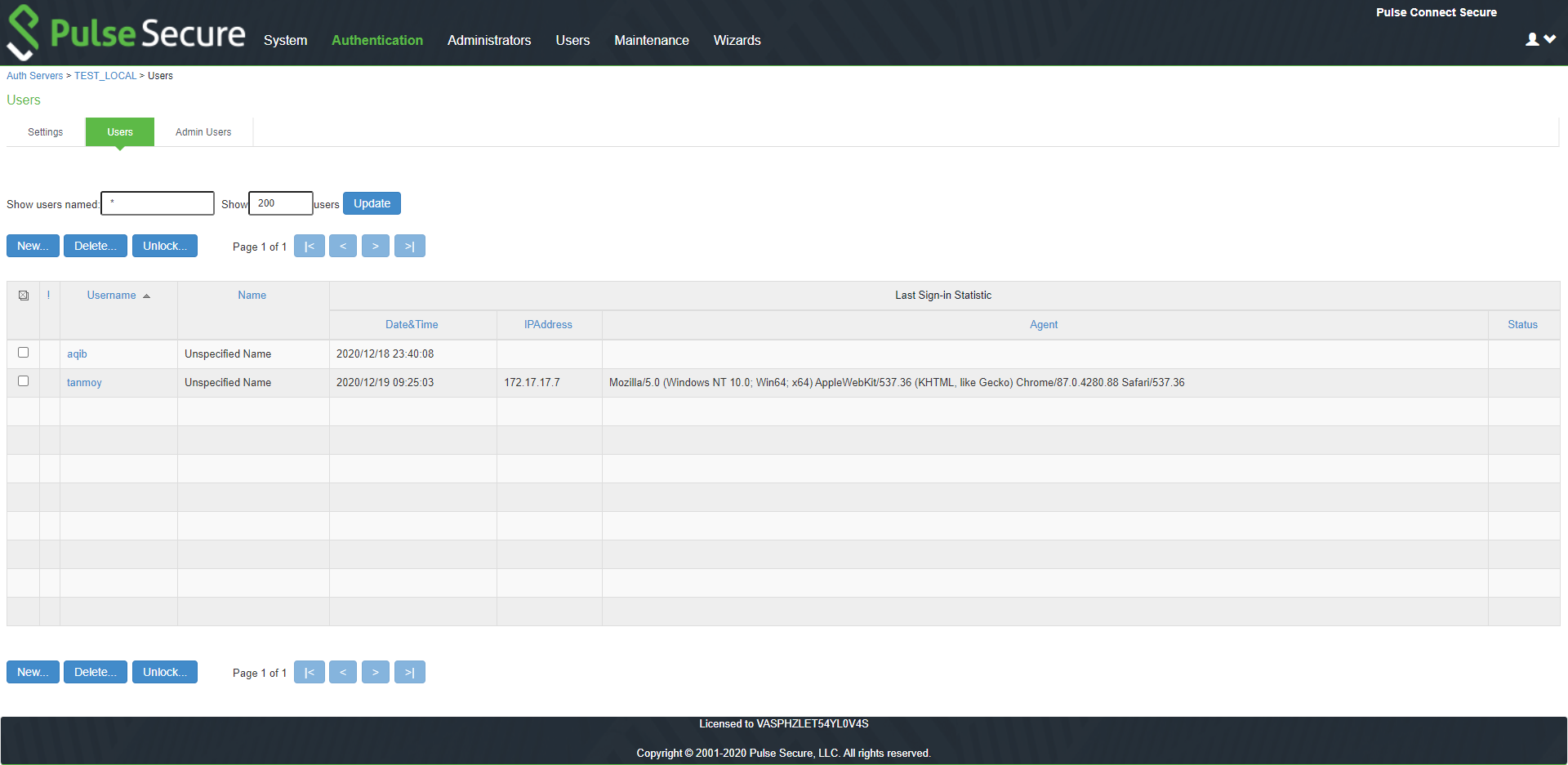This screenshot has height=765, width=1568.
Task: Go to previous page in bottom pager
Action: point(343,672)
